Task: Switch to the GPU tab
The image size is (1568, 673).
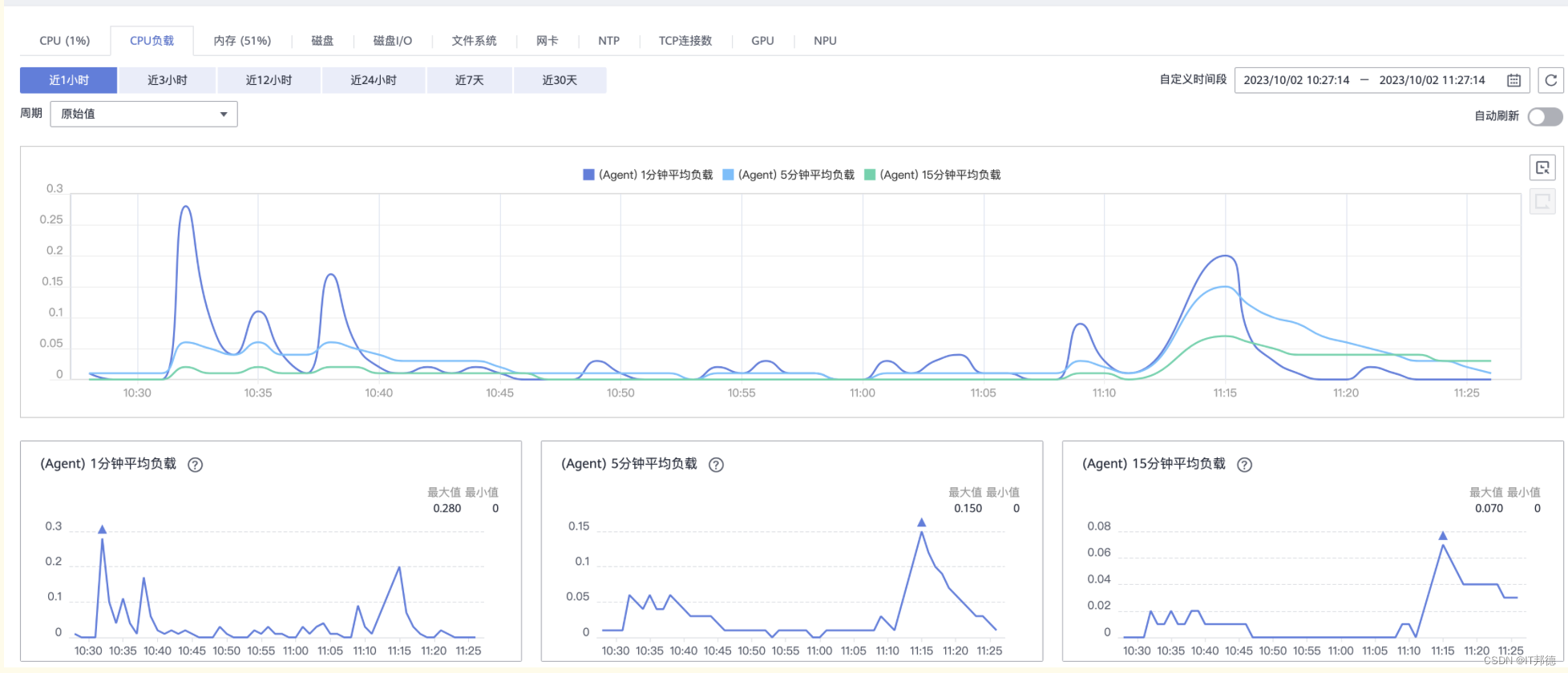Action: (762, 41)
